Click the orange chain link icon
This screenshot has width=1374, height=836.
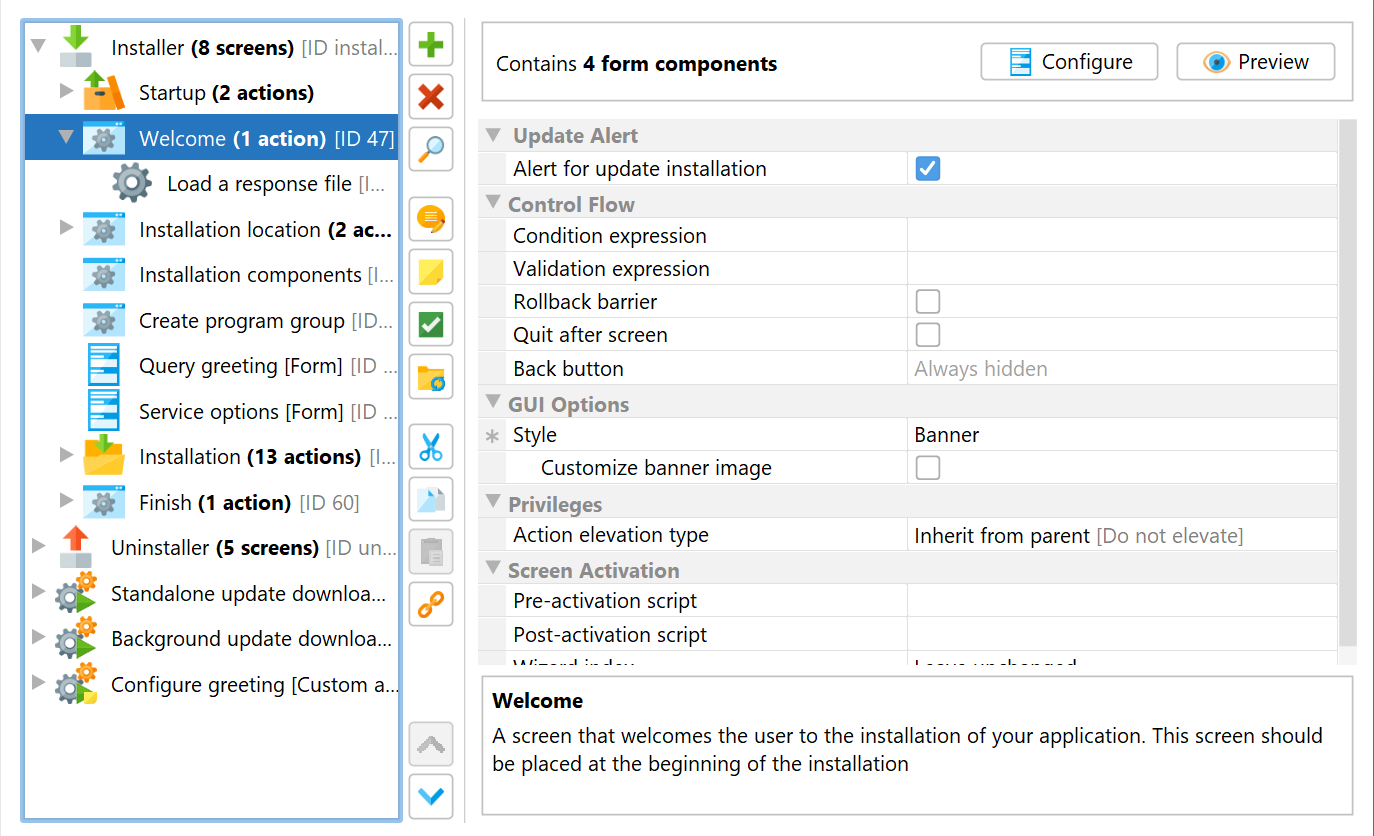(431, 604)
